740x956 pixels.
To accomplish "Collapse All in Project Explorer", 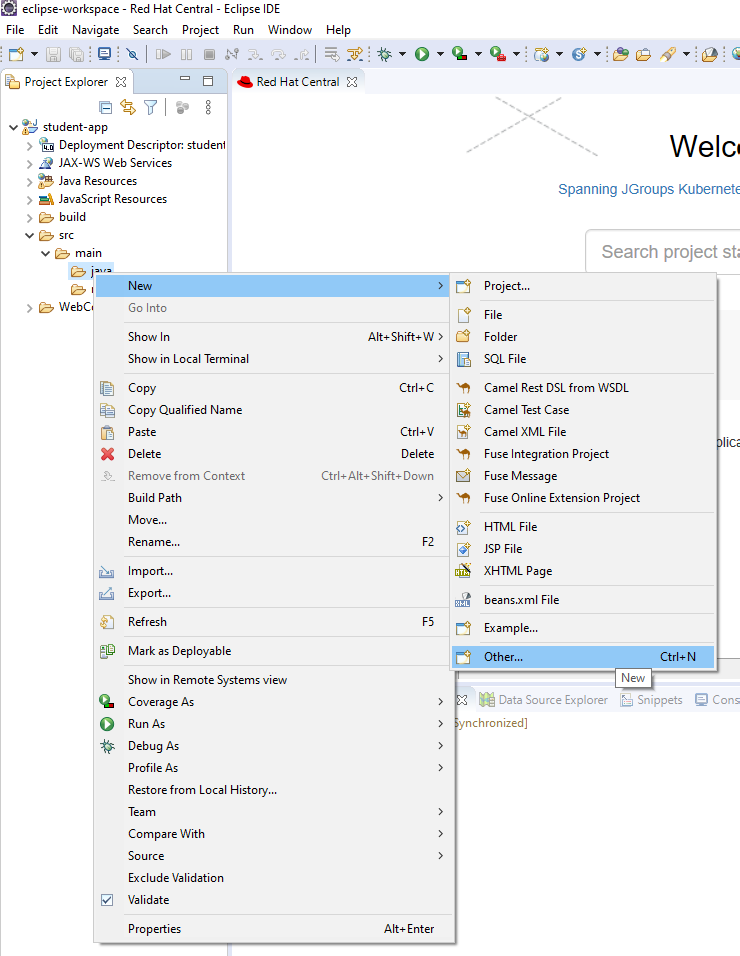I will click(105, 108).
